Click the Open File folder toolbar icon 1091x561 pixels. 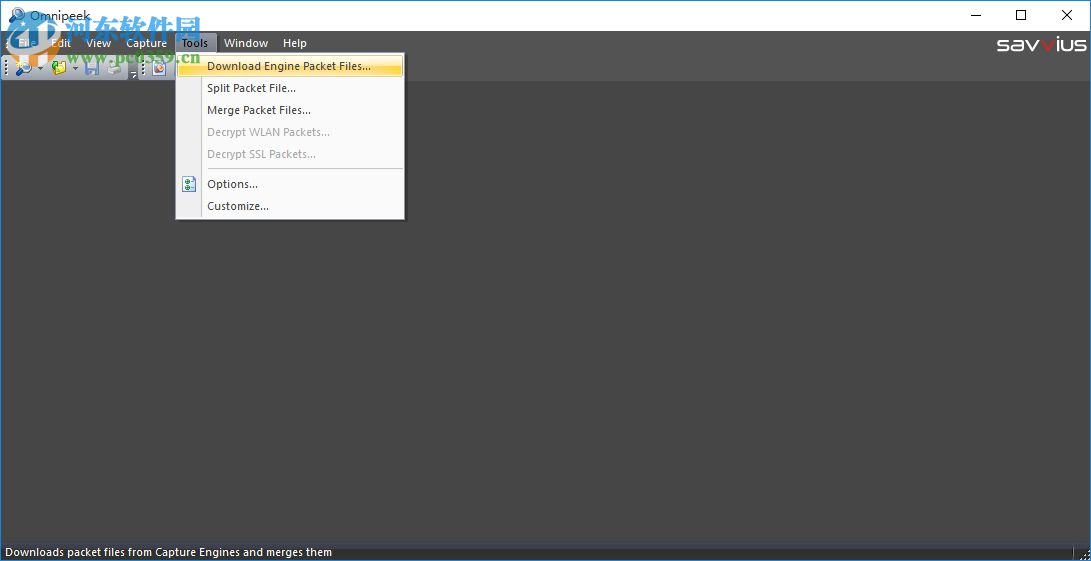(x=60, y=68)
